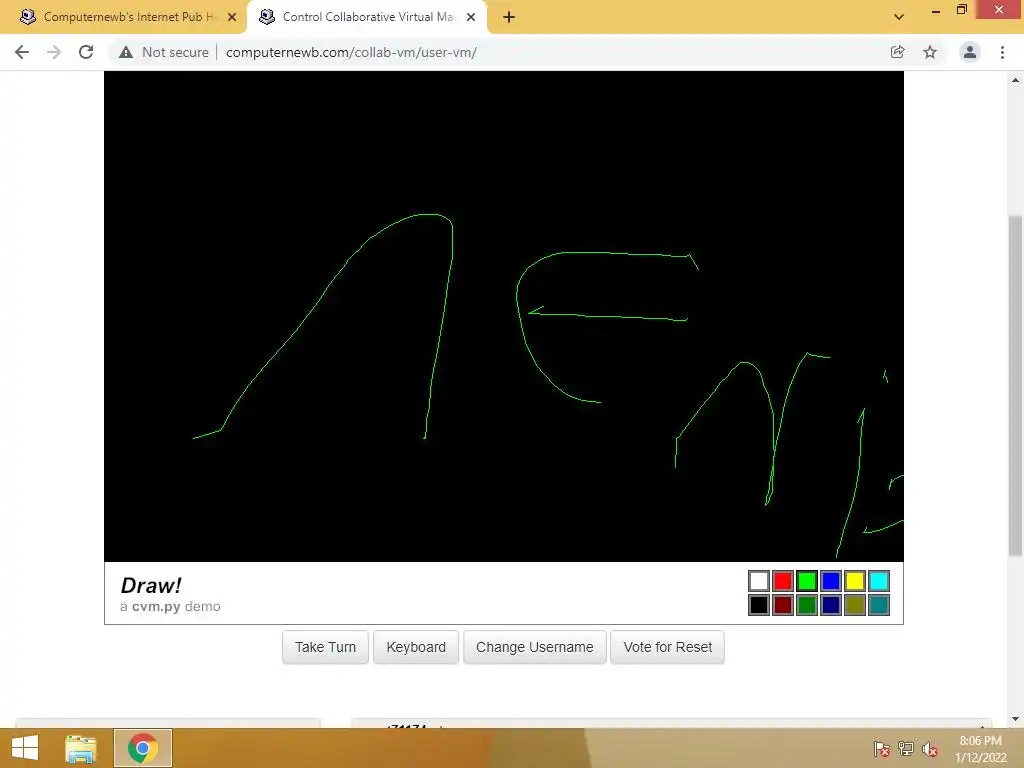Click the muted volume tray icon
1024x768 pixels.
coord(930,749)
